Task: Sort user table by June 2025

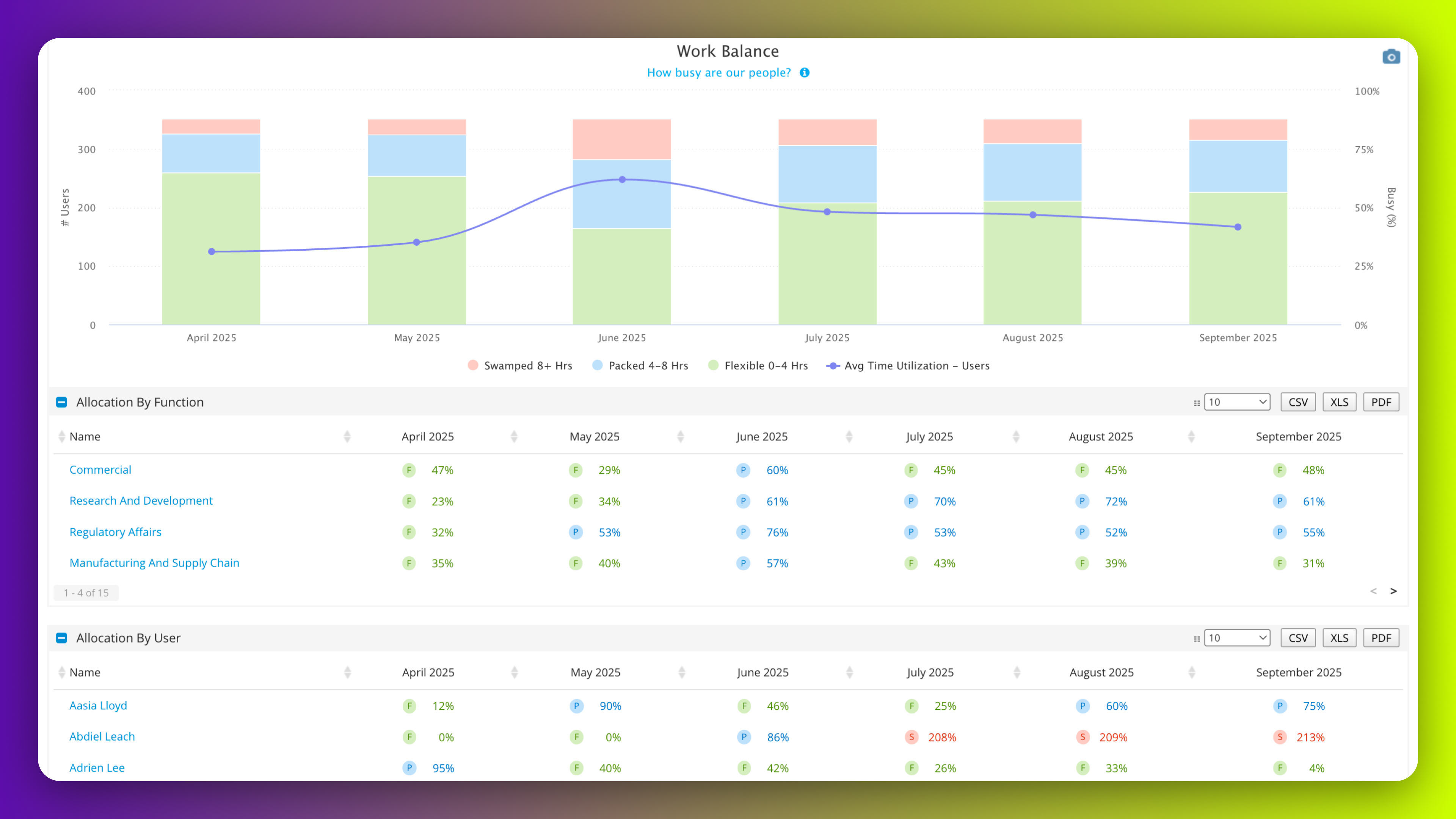Action: coord(762,672)
